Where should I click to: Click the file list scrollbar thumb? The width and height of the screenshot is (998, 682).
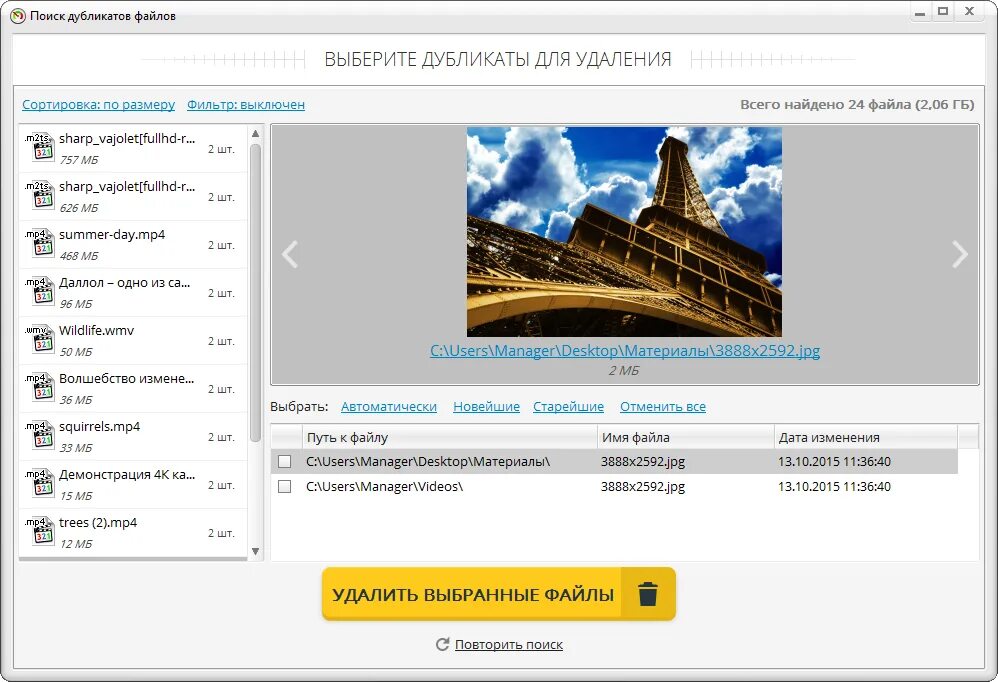(255, 293)
